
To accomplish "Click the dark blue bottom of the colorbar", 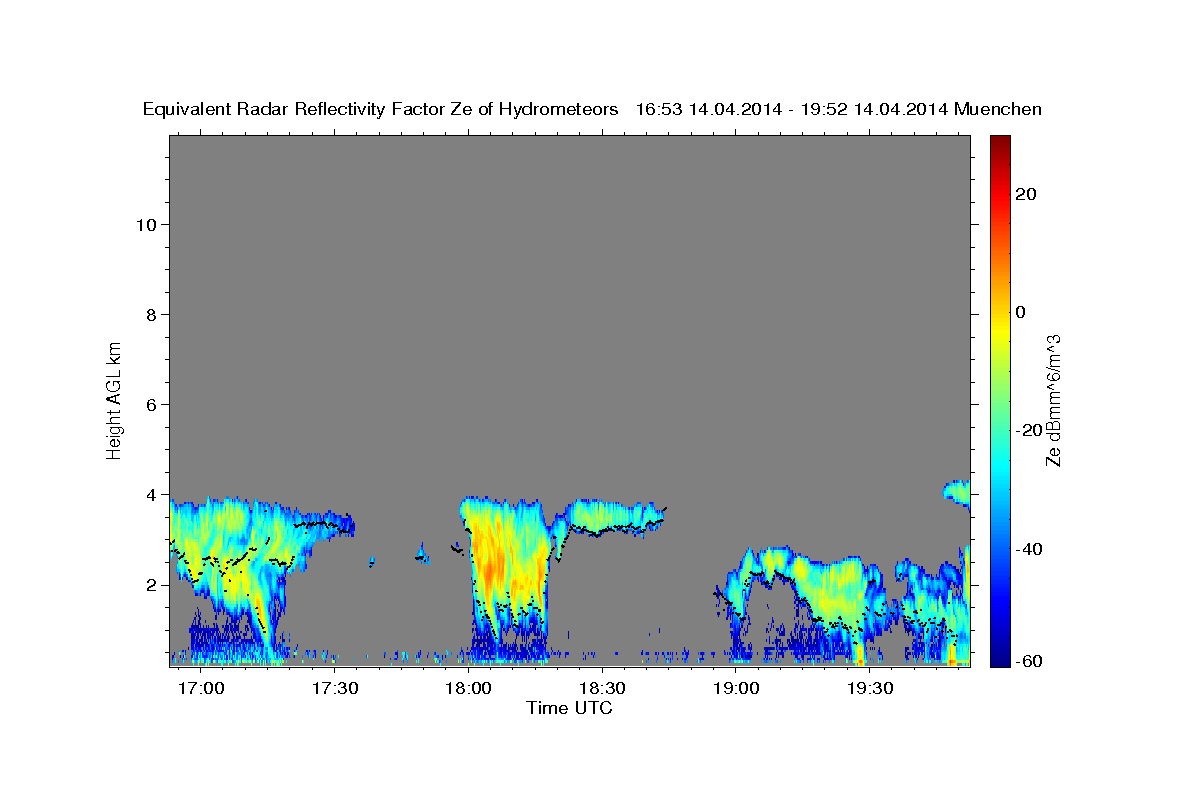I will point(999,657).
